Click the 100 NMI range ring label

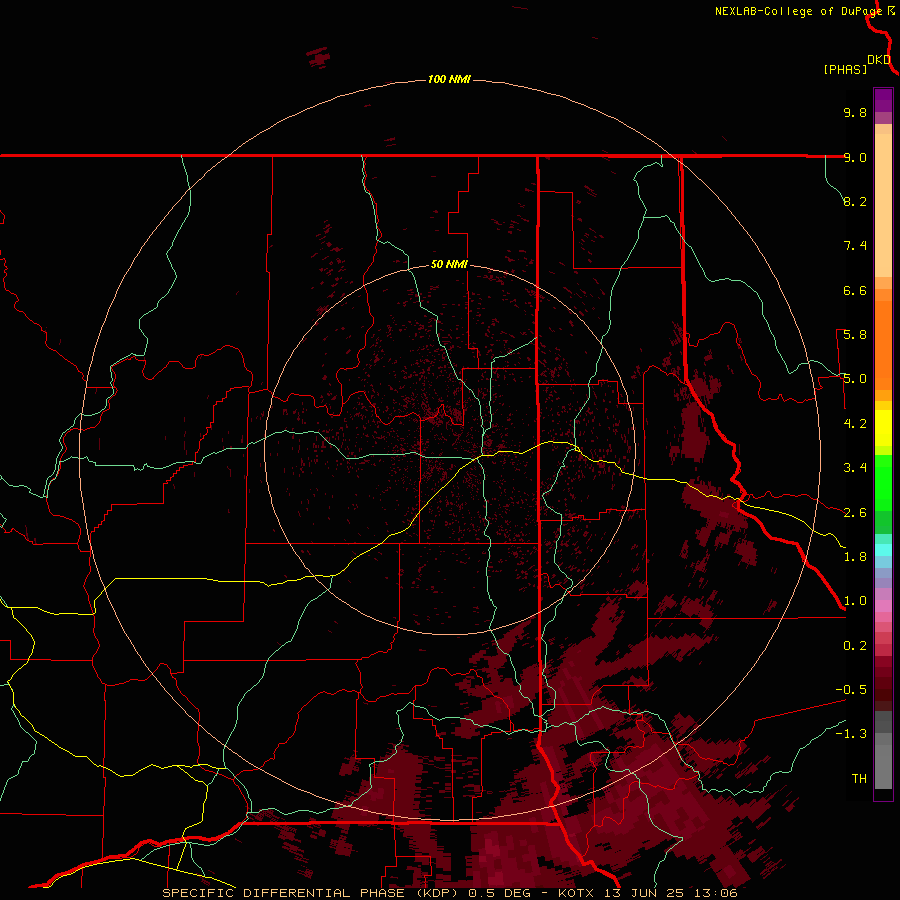[449, 79]
